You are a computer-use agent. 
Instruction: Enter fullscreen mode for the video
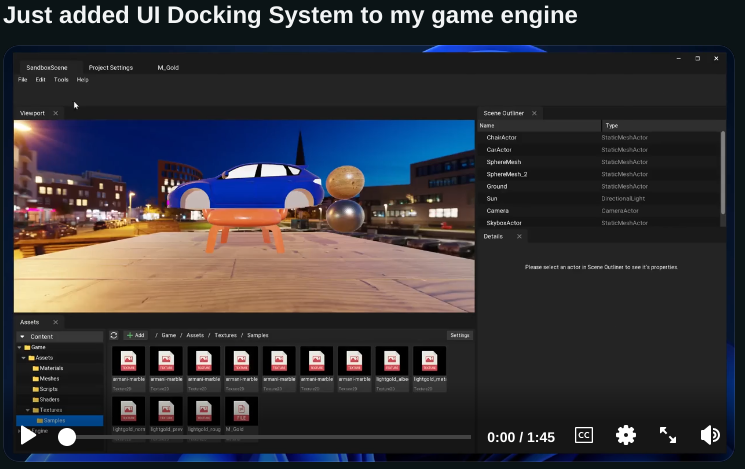point(668,435)
